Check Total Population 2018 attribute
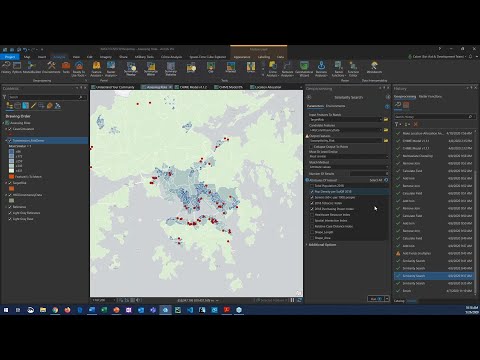This screenshot has width=480, height=360. pyautogui.click(x=312, y=186)
